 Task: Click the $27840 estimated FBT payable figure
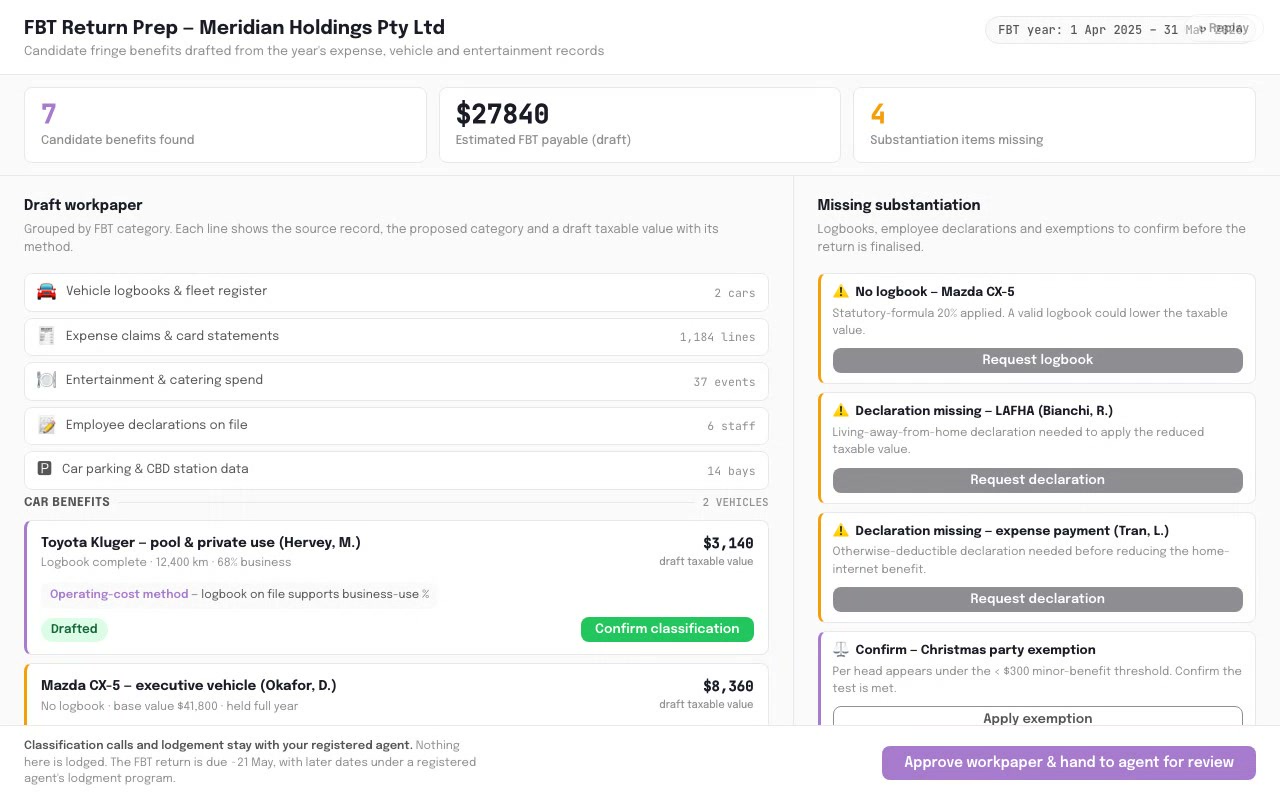pyautogui.click(x=502, y=114)
